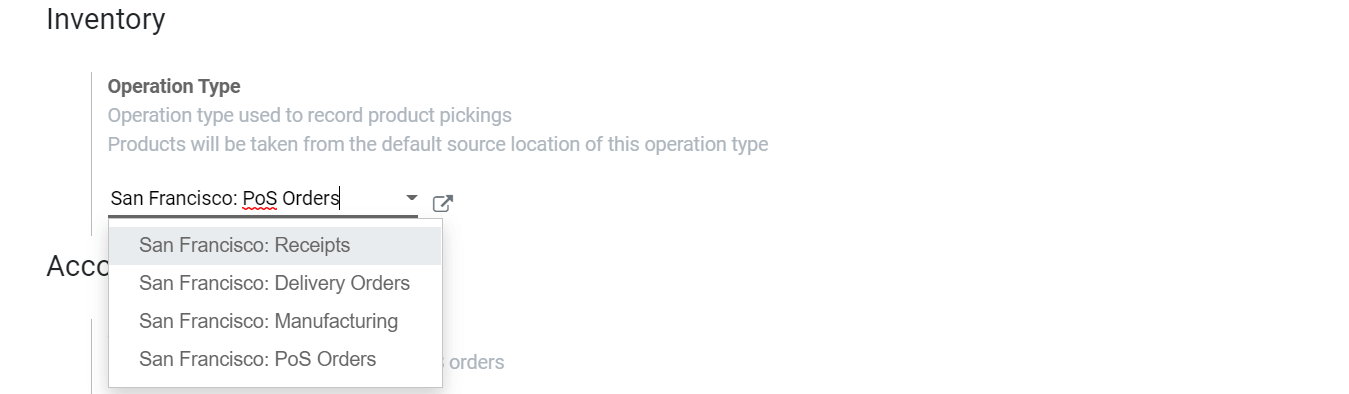This screenshot has width=1349, height=394.
Task: Click the vertical bar left of Operation Type block
Action: (x=91, y=150)
